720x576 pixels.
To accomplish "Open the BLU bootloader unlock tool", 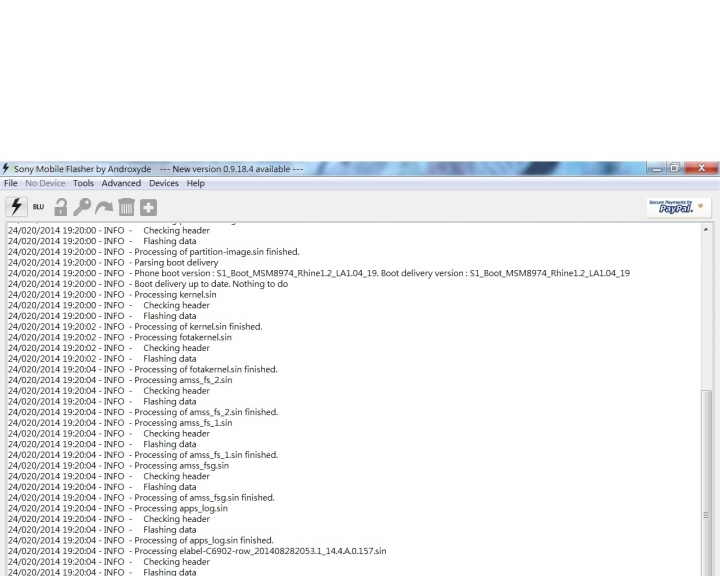I will tap(39, 207).
